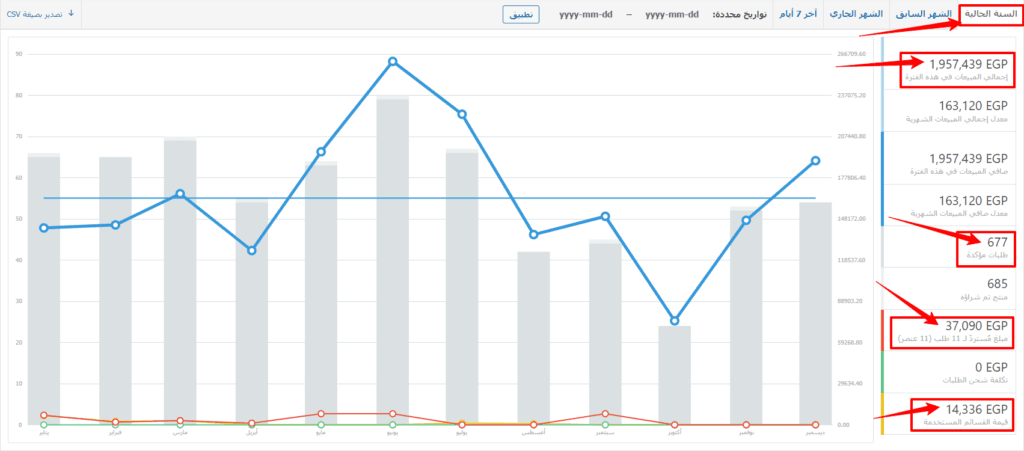Viewport: 1024px width, 451px height.
Task: Click the October lowest point on blue line
Action: tap(675, 320)
